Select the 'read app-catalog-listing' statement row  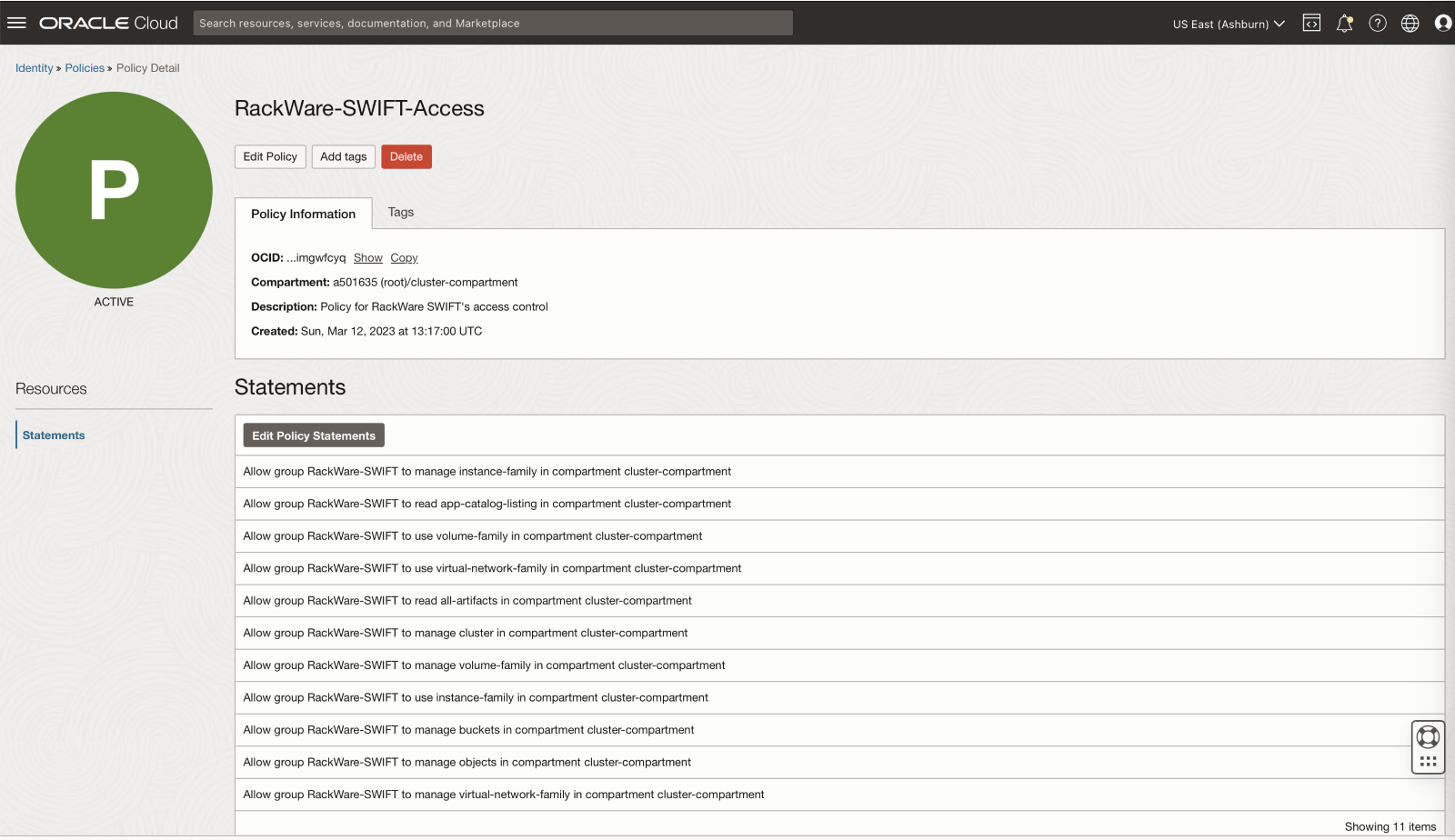(839, 504)
